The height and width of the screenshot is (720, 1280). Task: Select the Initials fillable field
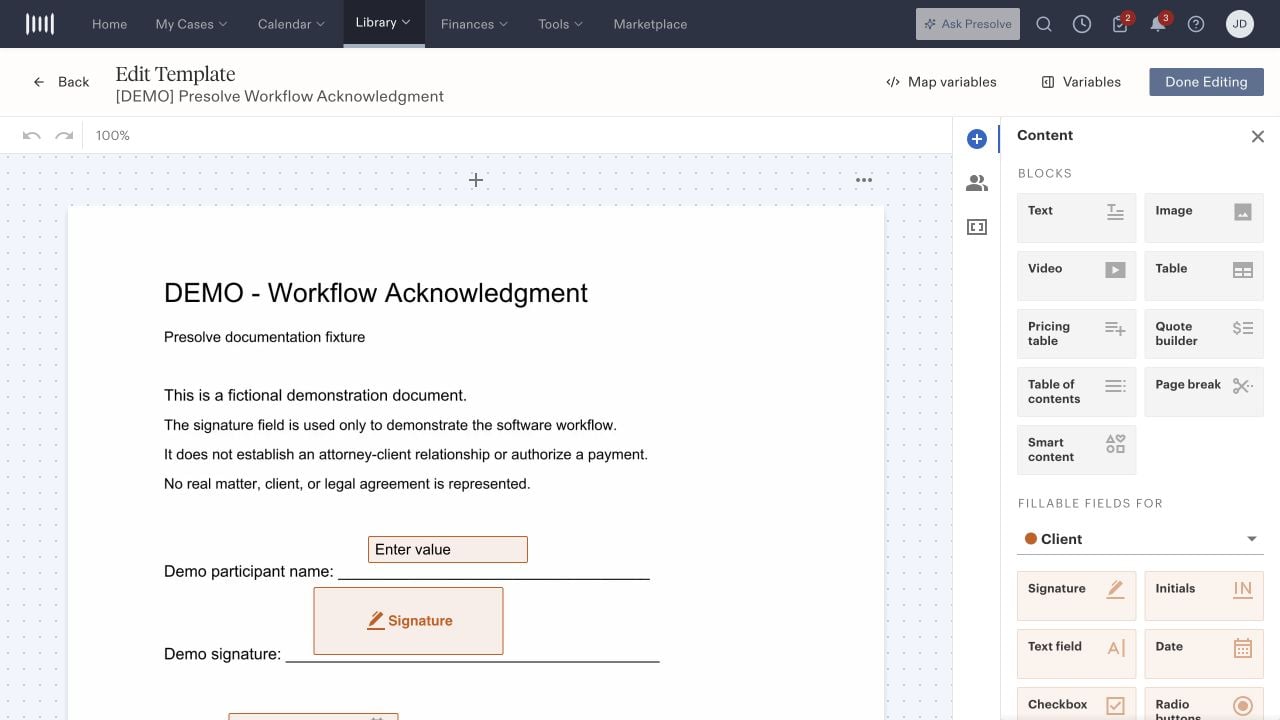1204,596
